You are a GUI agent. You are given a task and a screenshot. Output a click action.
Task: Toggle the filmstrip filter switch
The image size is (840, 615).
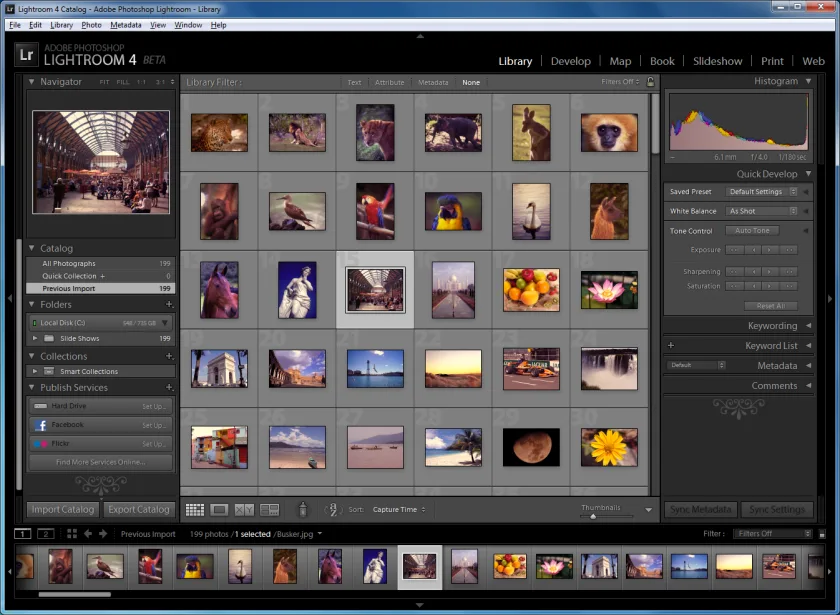click(x=822, y=534)
